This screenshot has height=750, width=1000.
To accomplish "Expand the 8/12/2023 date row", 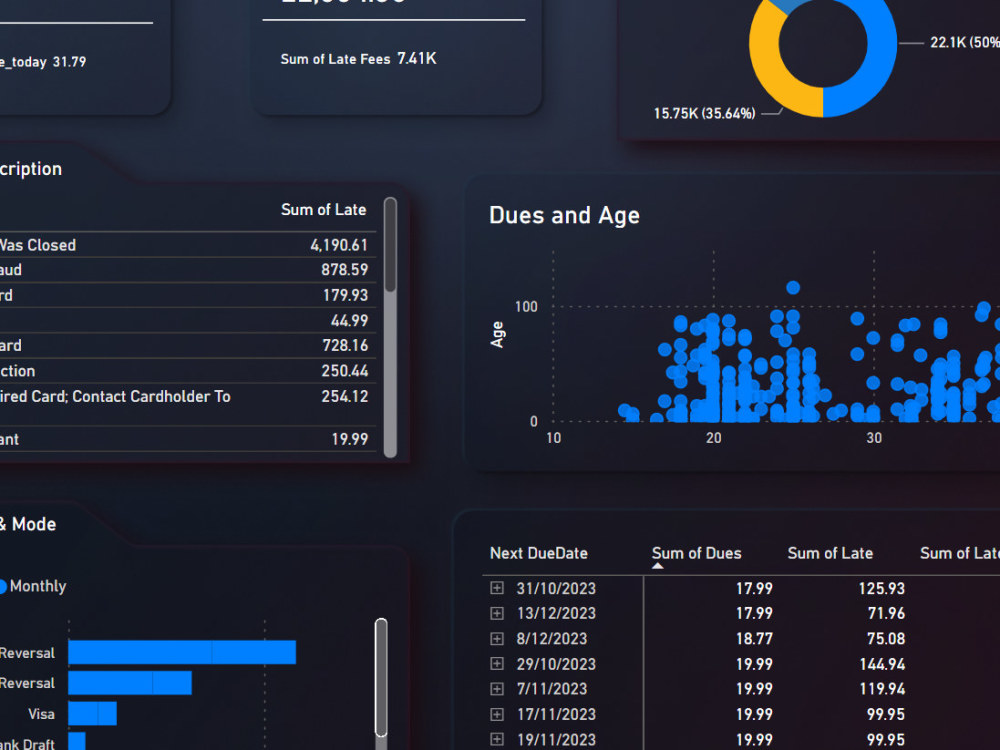I will (497, 638).
